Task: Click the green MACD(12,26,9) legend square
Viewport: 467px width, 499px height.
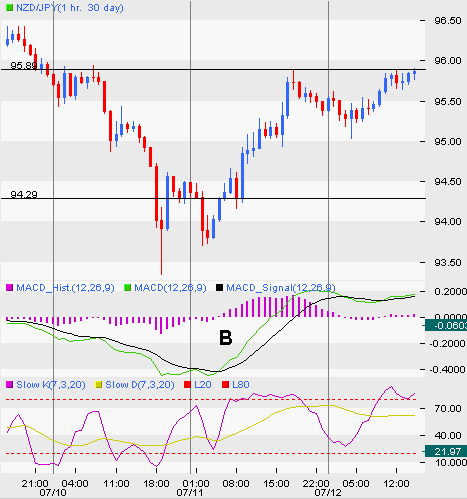Action: click(127, 287)
